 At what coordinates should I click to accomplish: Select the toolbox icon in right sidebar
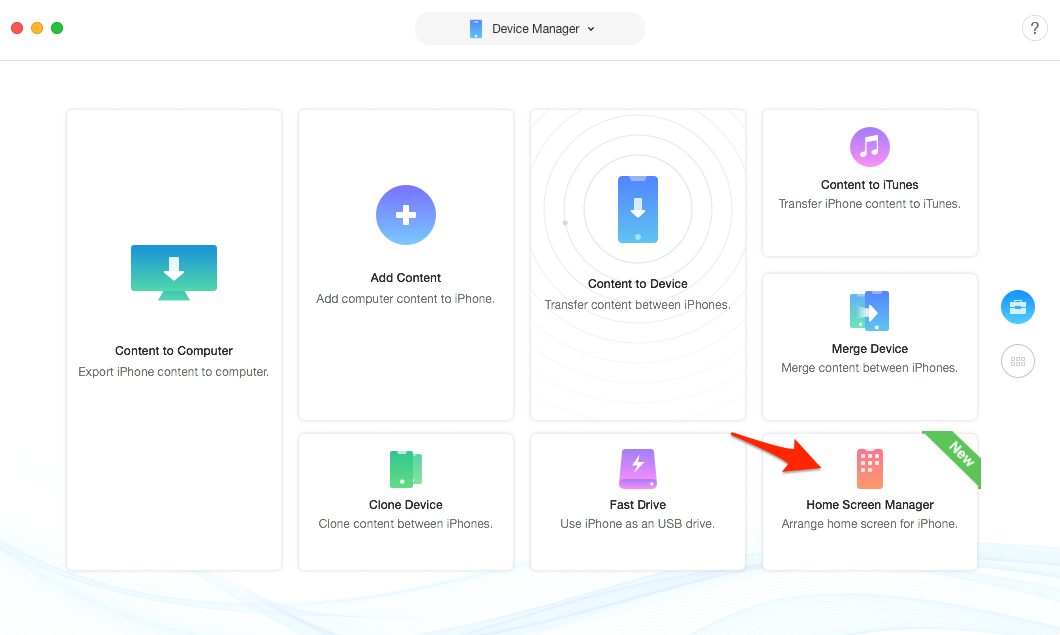pyautogui.click(x=1017, y=307)
